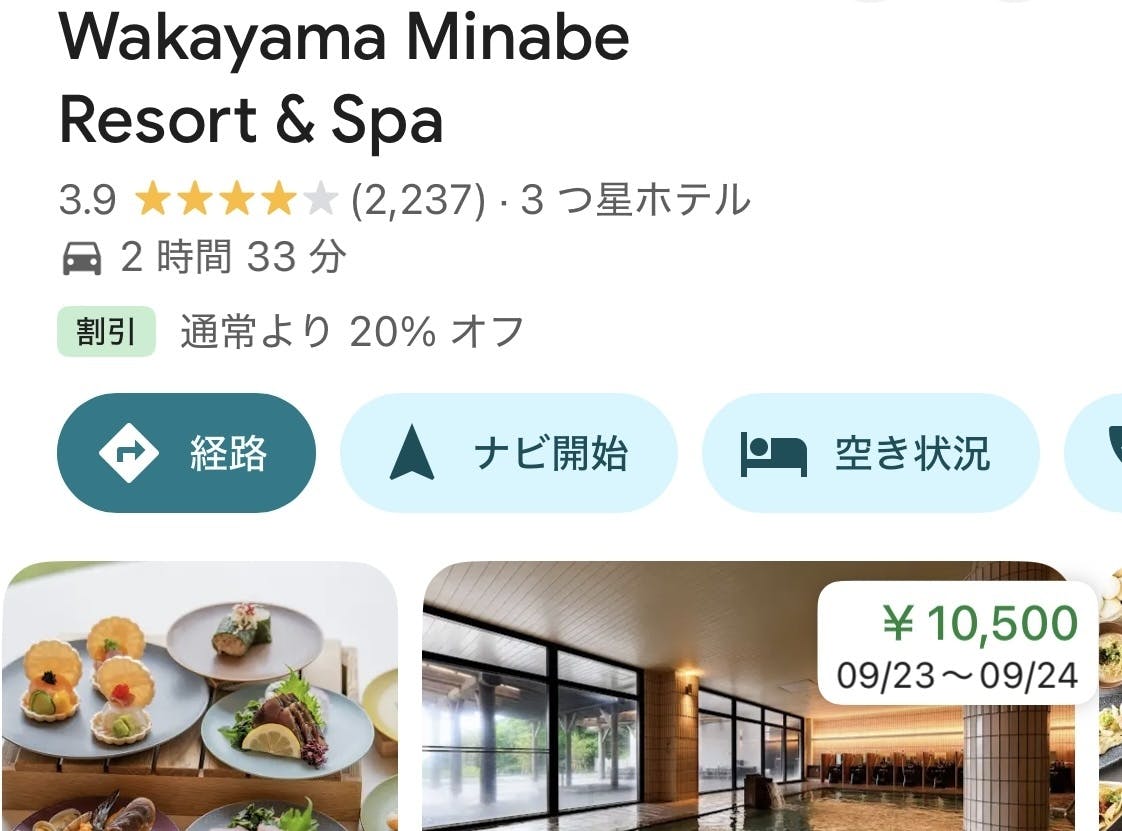Tap the car travel-time icon
Image resolution: width=1122 pixels, height=831 pixels.
click(x=82, y=258)
